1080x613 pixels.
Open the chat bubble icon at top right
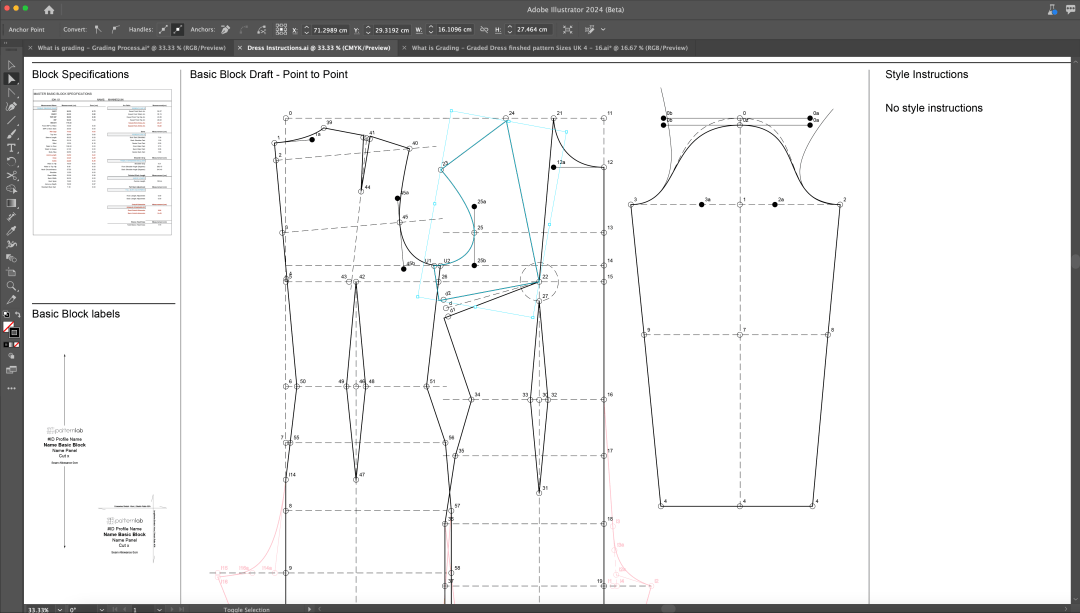coord(1070,10)
